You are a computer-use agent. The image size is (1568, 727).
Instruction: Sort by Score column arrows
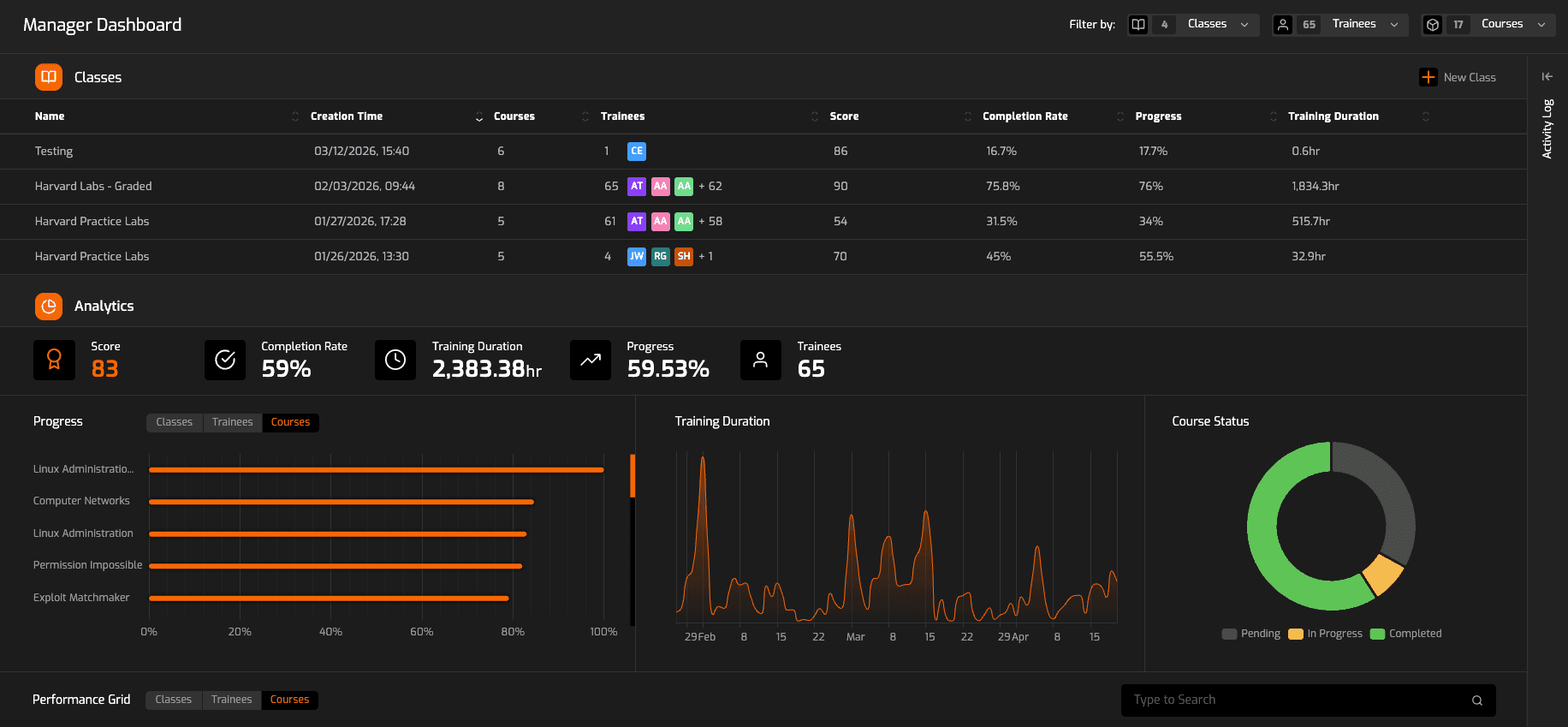tap(968, 116)
